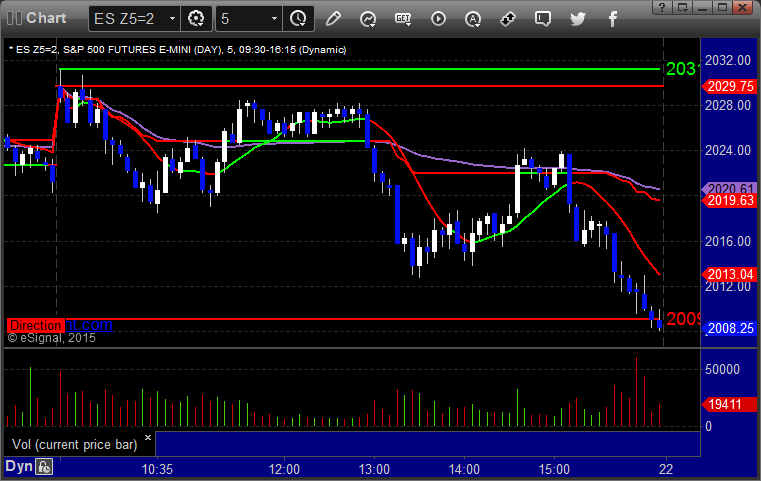Screen dimensions: 761x481
Task: Toggle the lock icon beside Dyn
Action: click(x=45, y=467)
